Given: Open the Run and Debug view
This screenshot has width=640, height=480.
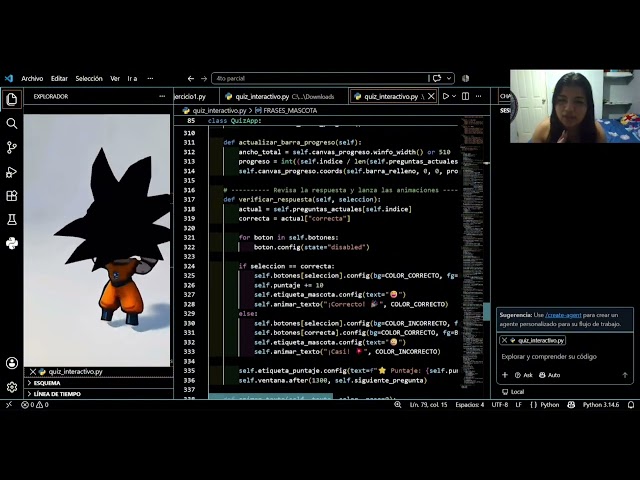Looking at the screenshot, I should (12, 172).
